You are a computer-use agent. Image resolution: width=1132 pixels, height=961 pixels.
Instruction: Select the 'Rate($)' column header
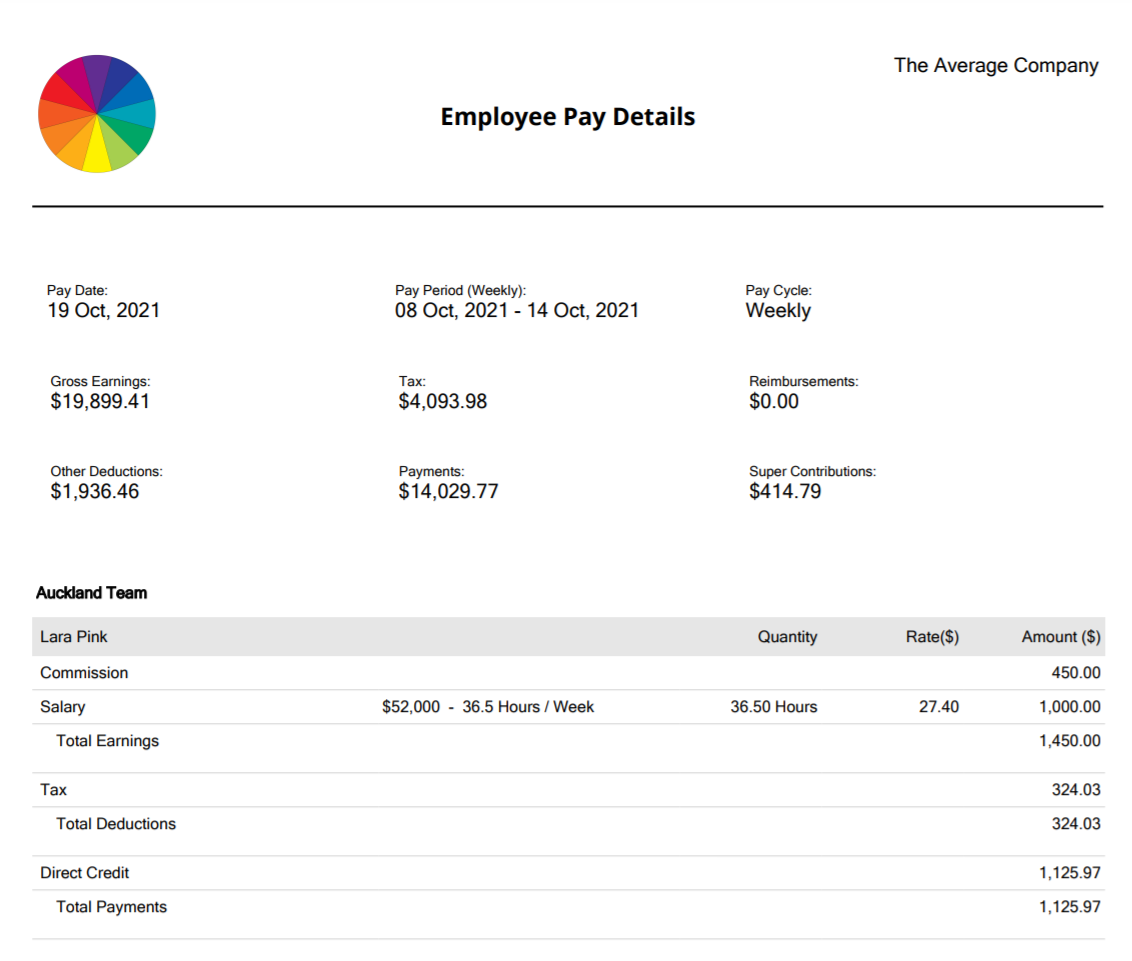pyautogui.click(x=932, y=637)
